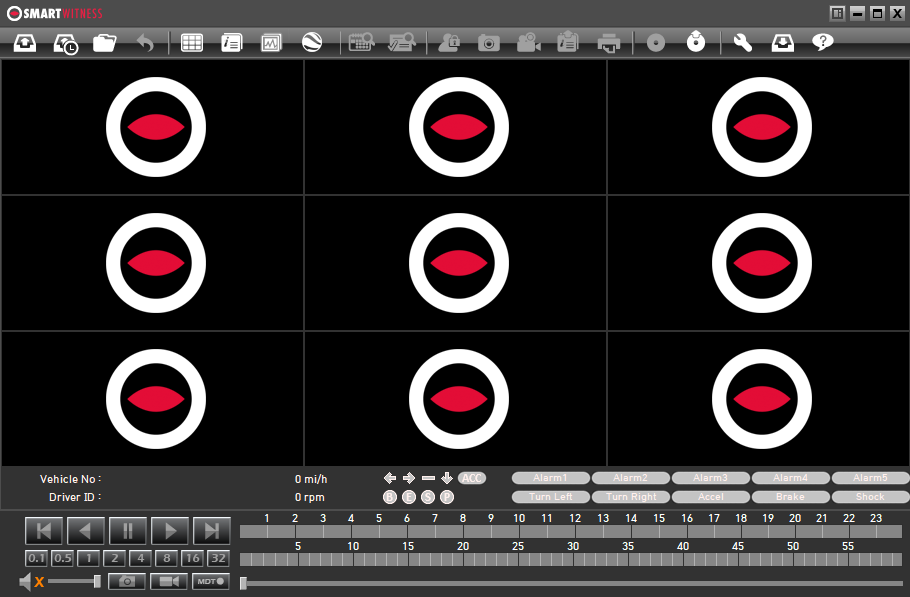Skip to the last frame button
910x597 pixels.
(x=211, y=531)
